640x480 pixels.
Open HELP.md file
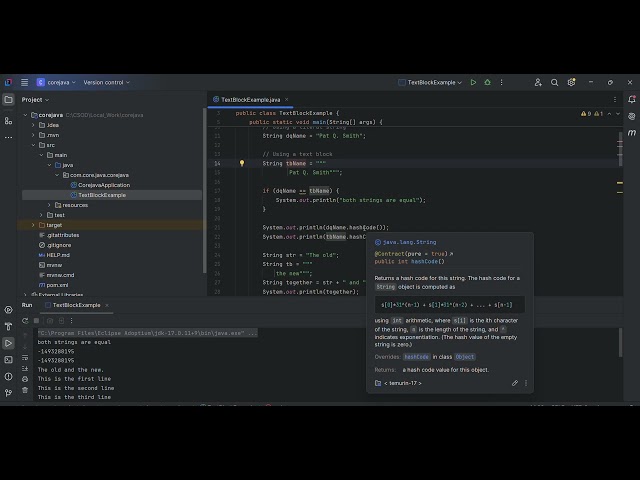54,255
